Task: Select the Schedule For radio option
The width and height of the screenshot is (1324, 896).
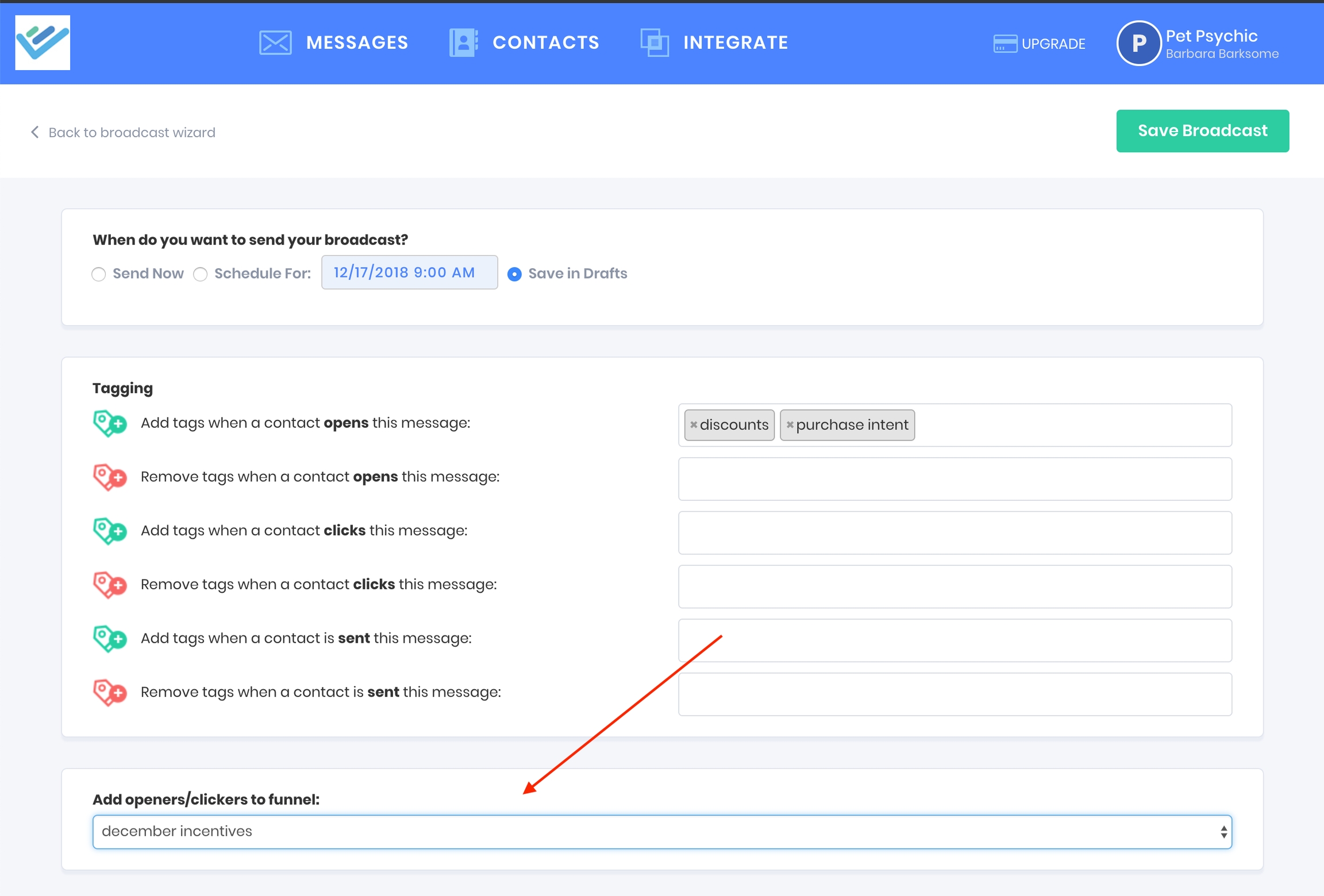Action: (200, 274)
